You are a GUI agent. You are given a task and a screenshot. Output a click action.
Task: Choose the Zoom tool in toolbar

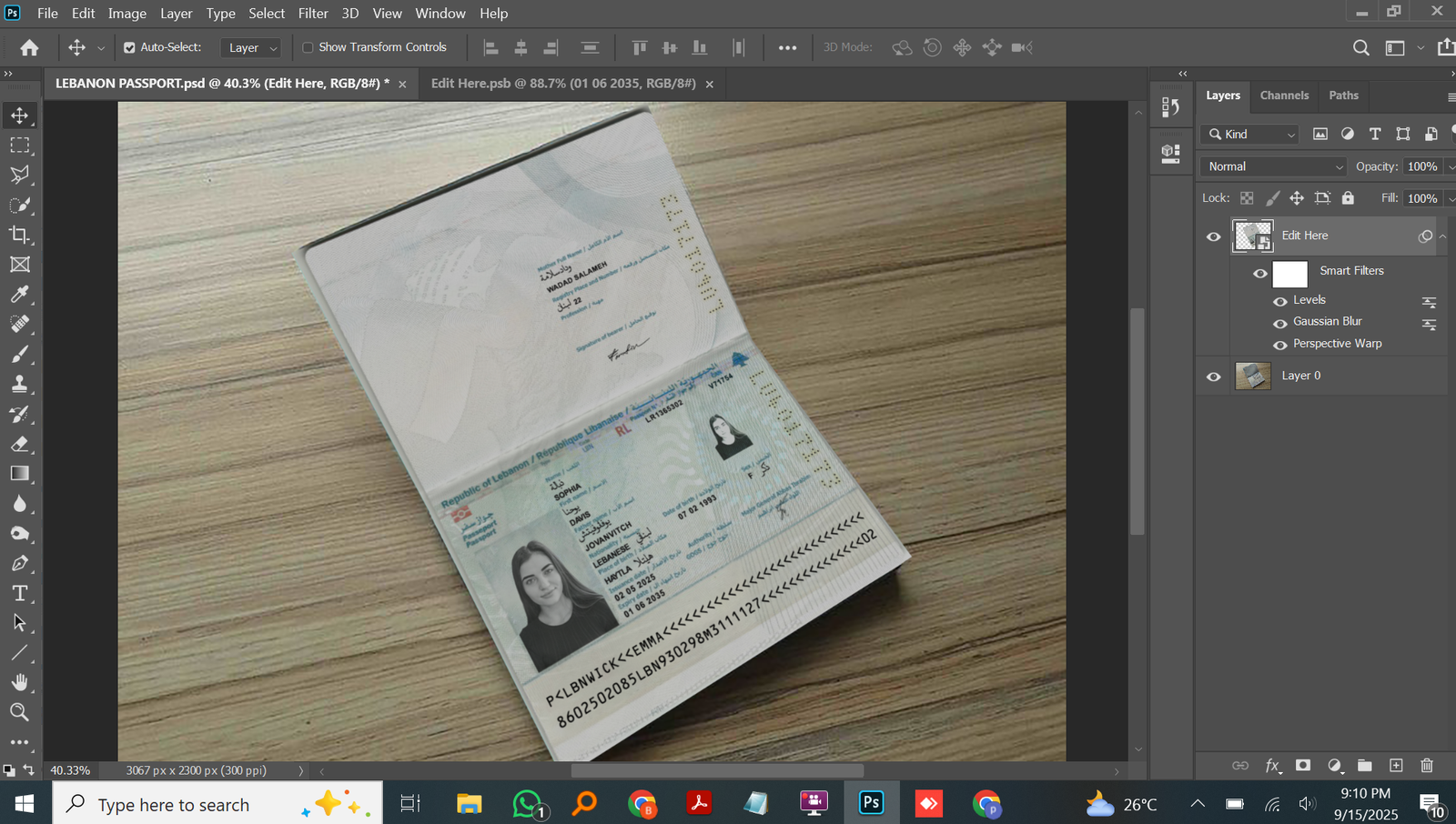(x=19, y=712)
